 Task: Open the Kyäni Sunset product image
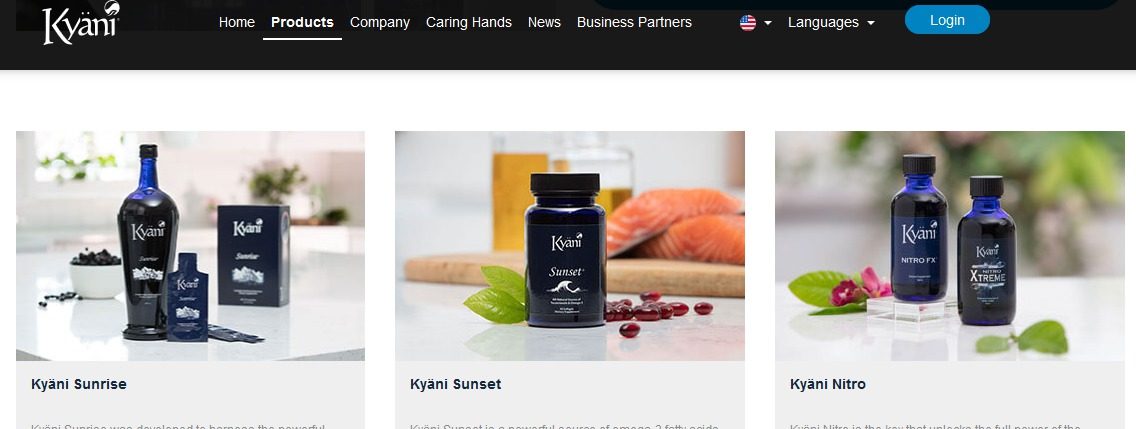coord(569,246)
